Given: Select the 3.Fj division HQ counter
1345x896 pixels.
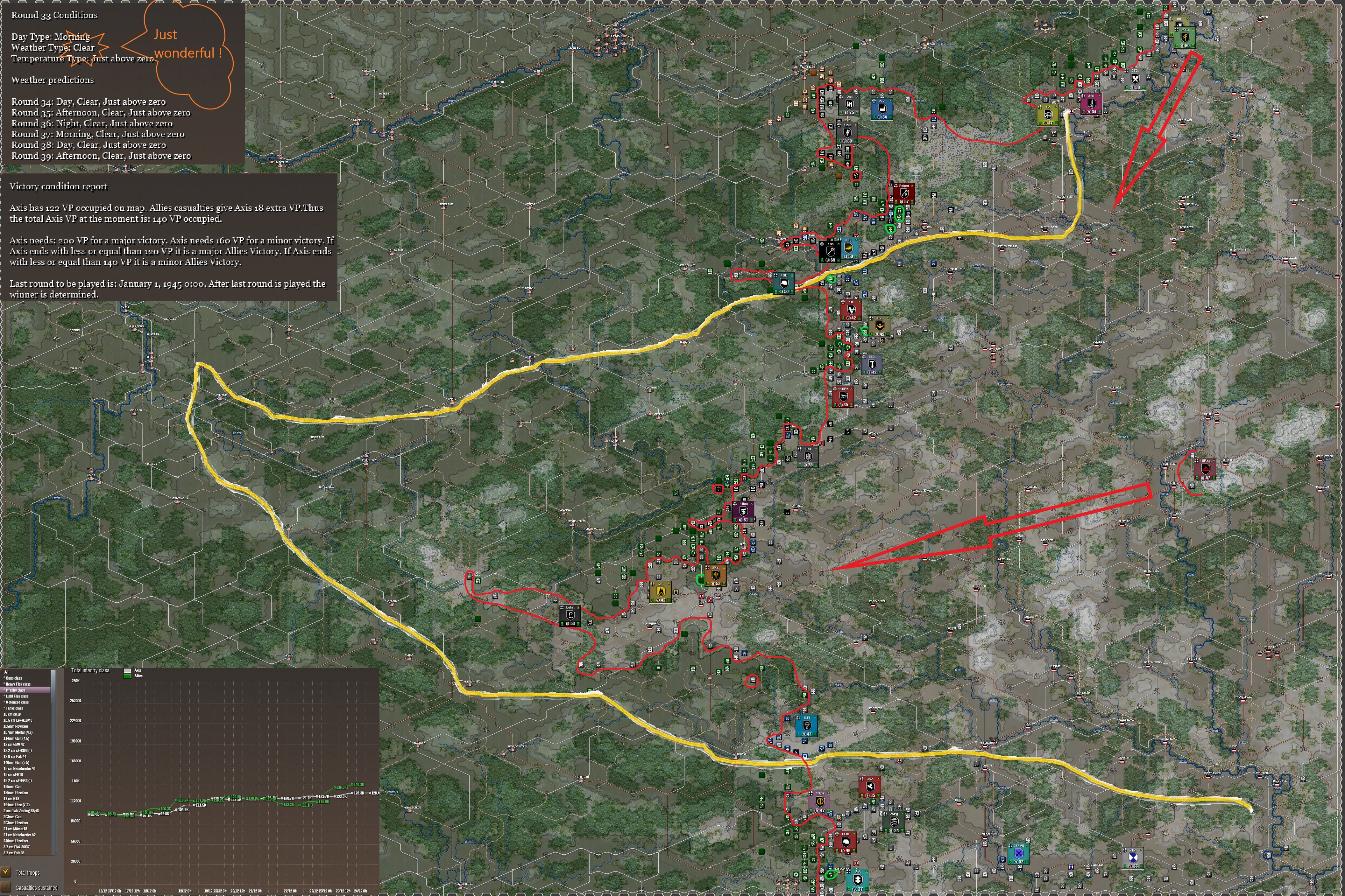Looking at the screenshot, I should pyautogui.click(x=849, y=248).
